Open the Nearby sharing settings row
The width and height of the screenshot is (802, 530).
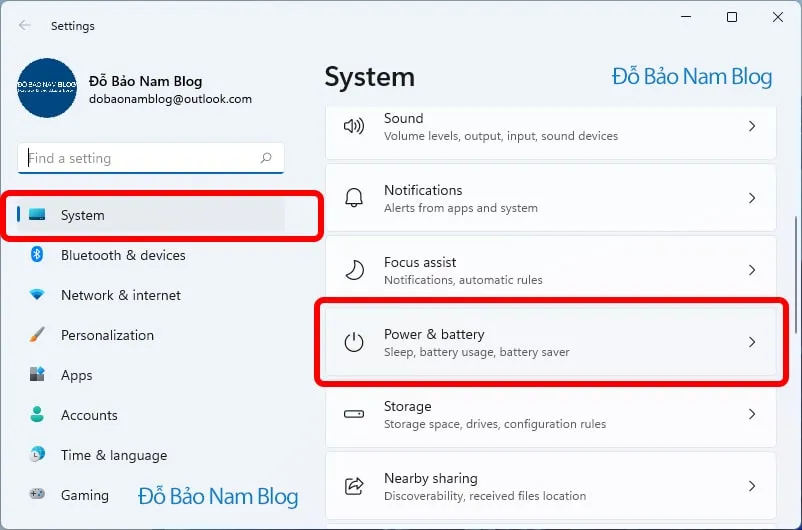tap(550, 485)
